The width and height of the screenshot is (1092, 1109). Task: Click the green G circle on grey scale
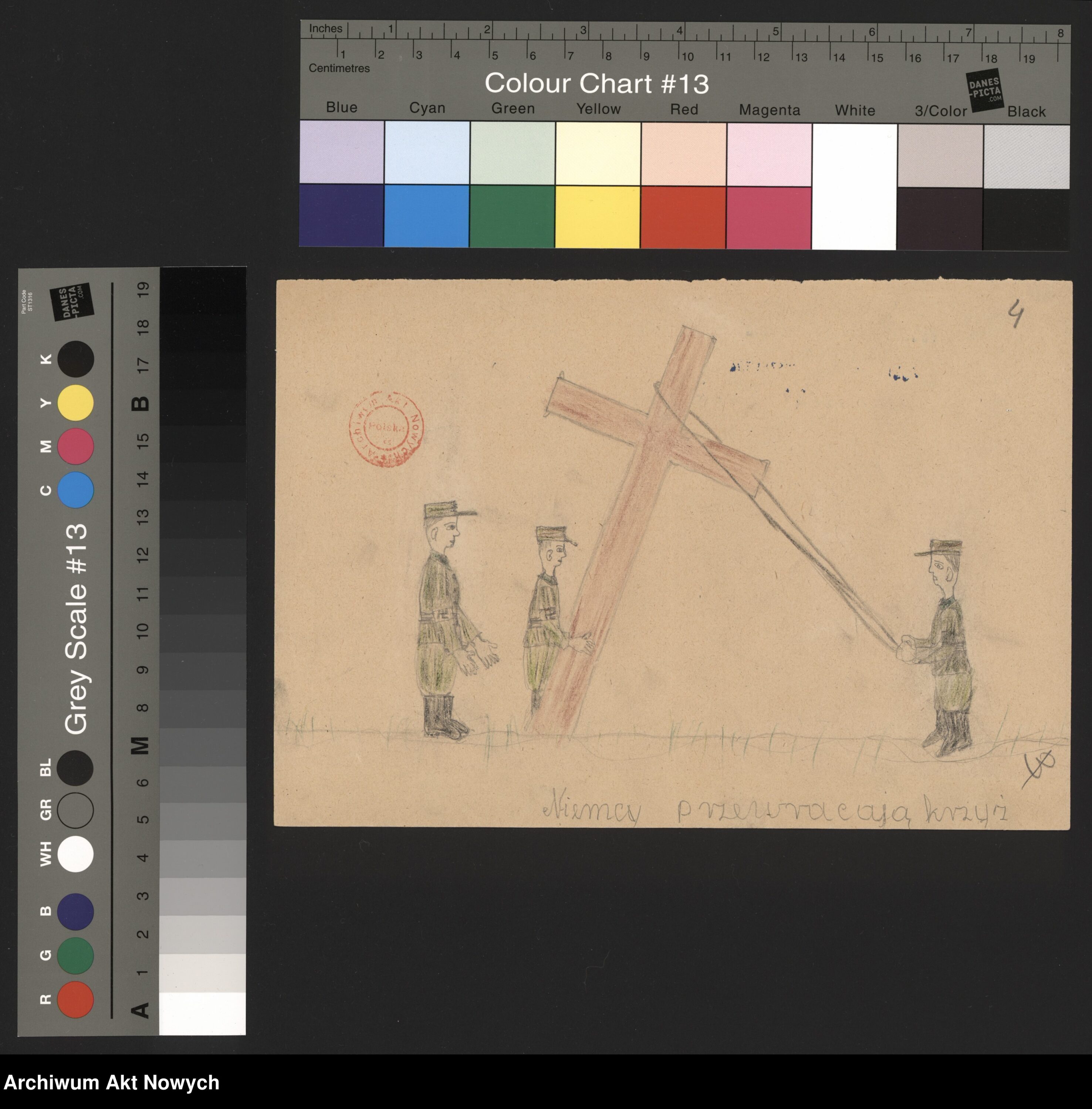(75, 956)
